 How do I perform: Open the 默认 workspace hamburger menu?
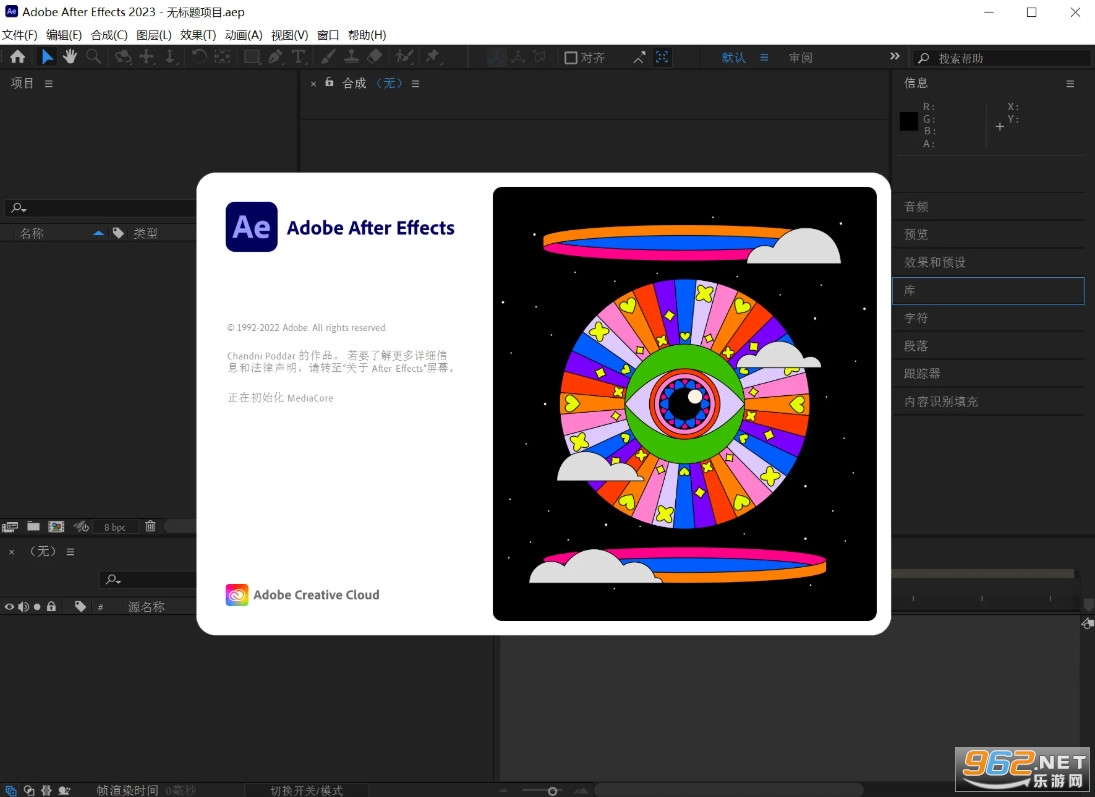point(764,57)
